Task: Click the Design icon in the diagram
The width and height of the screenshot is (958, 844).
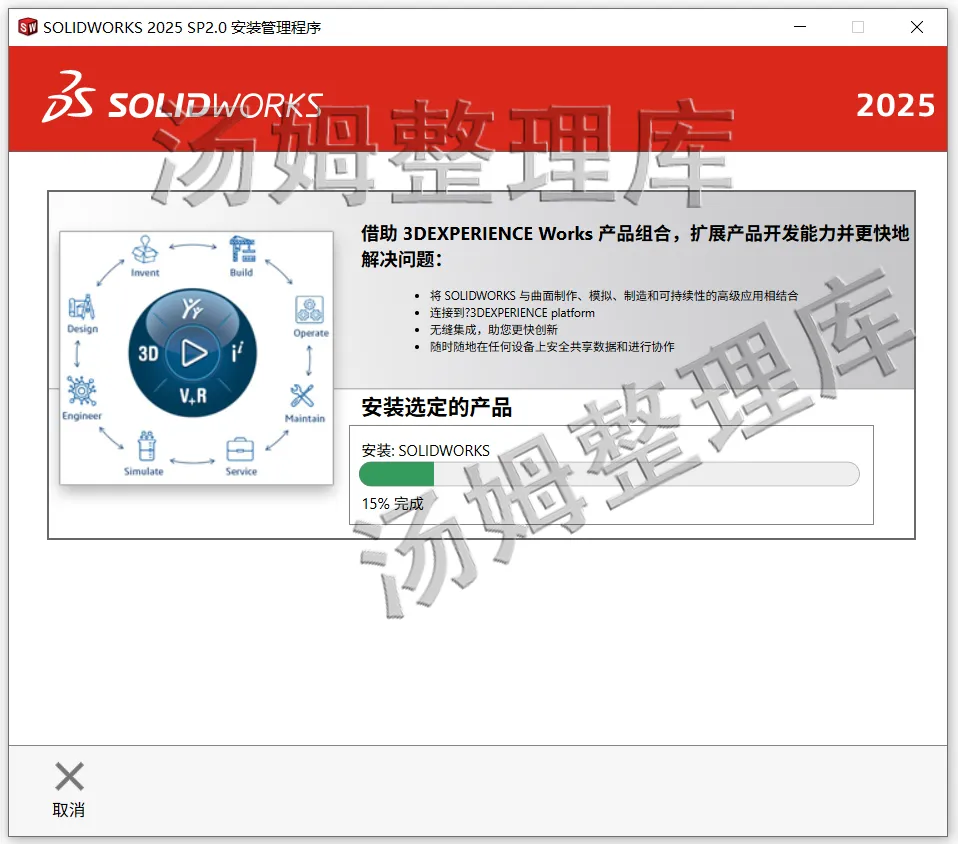Action: coord(82,307)
